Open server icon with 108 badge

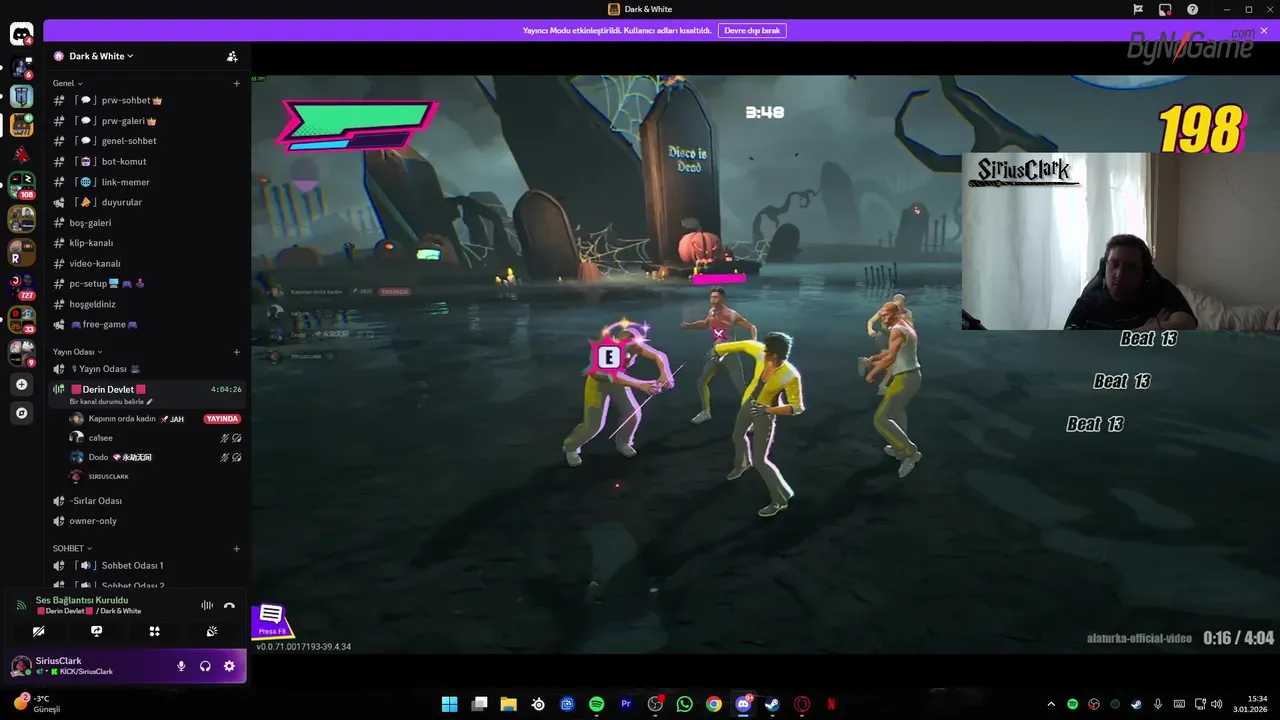[21, 184]
